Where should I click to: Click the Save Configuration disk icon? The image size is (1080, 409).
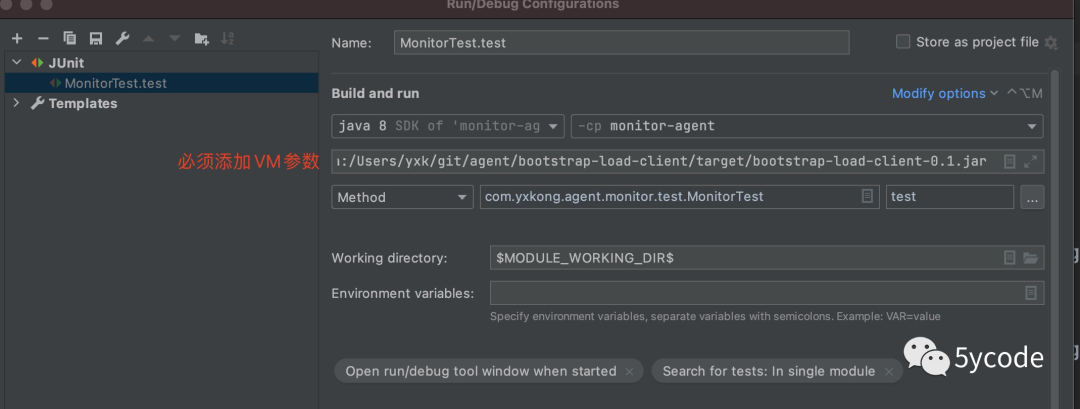point(96,38)
